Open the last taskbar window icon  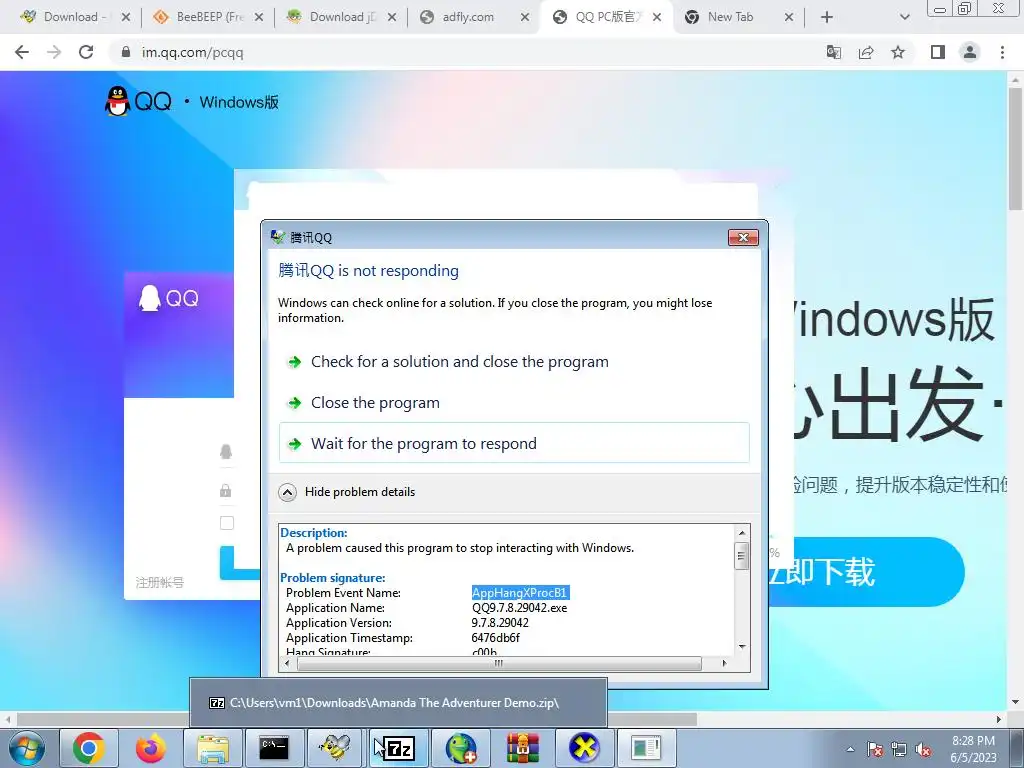point(646,748)
